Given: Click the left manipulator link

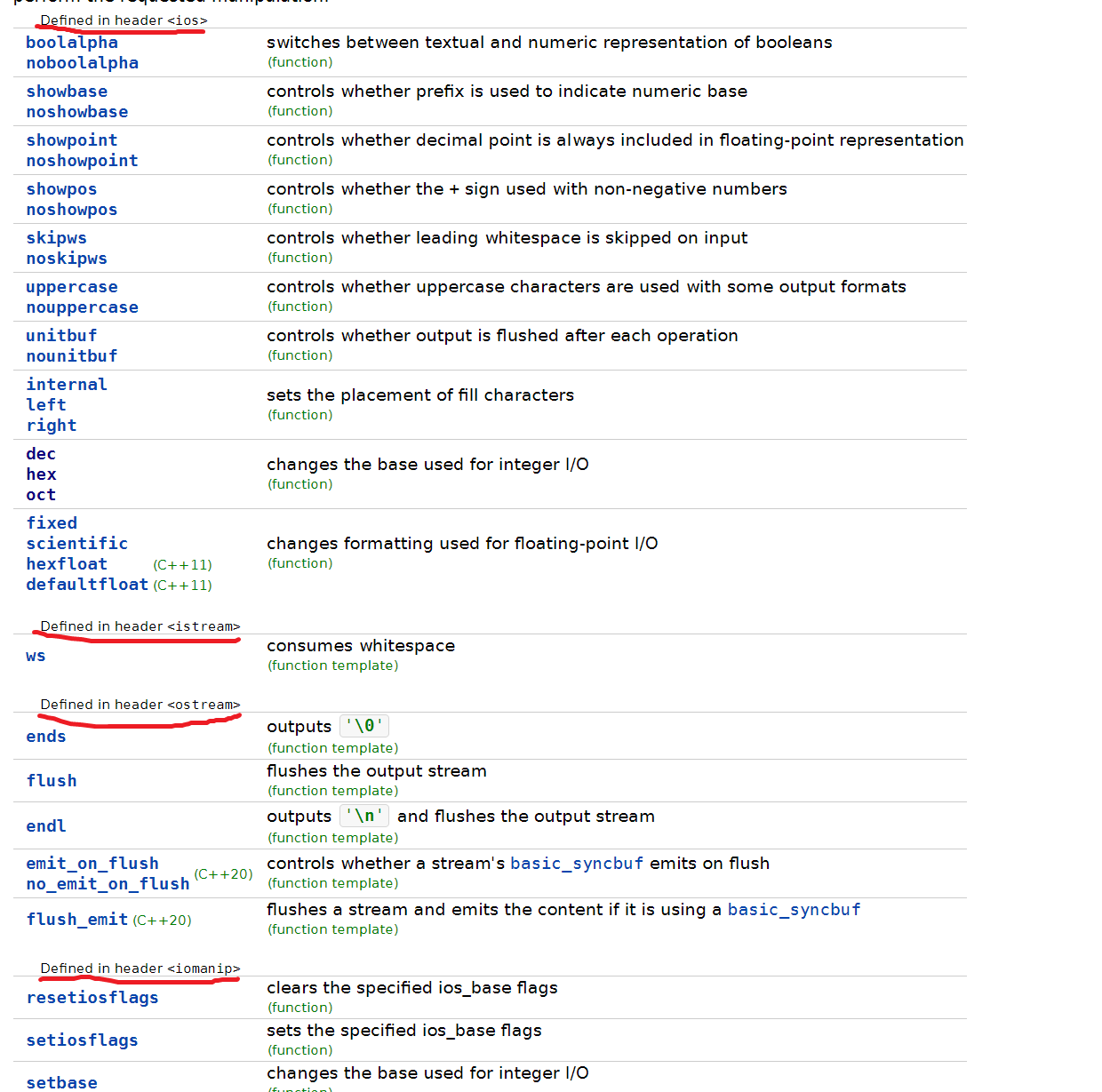Looking at the screenshot, I should click(46, 405).
